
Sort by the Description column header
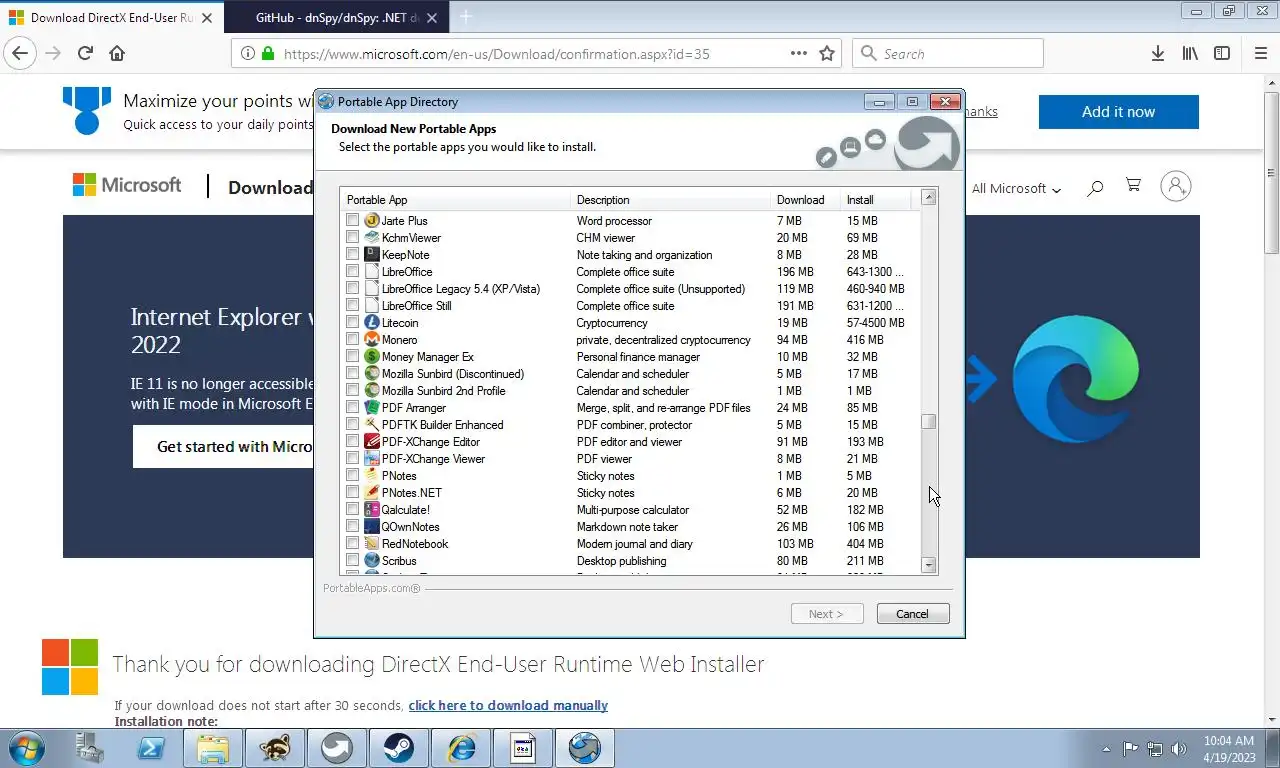click(x=671, y=200)
